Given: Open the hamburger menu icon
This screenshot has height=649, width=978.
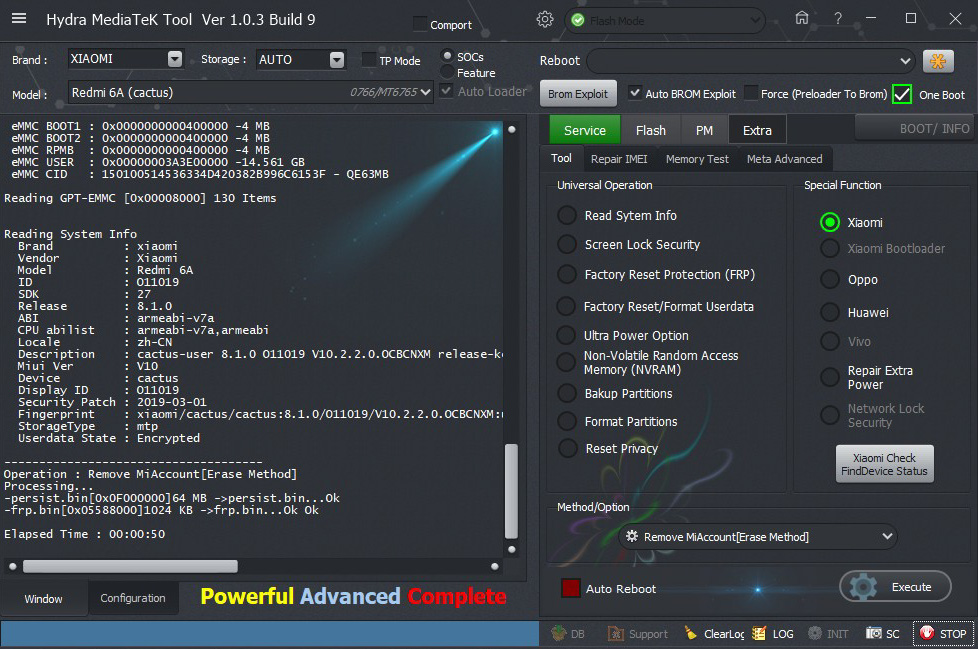Looking at the screenshot, I should [x=19, y=19].
